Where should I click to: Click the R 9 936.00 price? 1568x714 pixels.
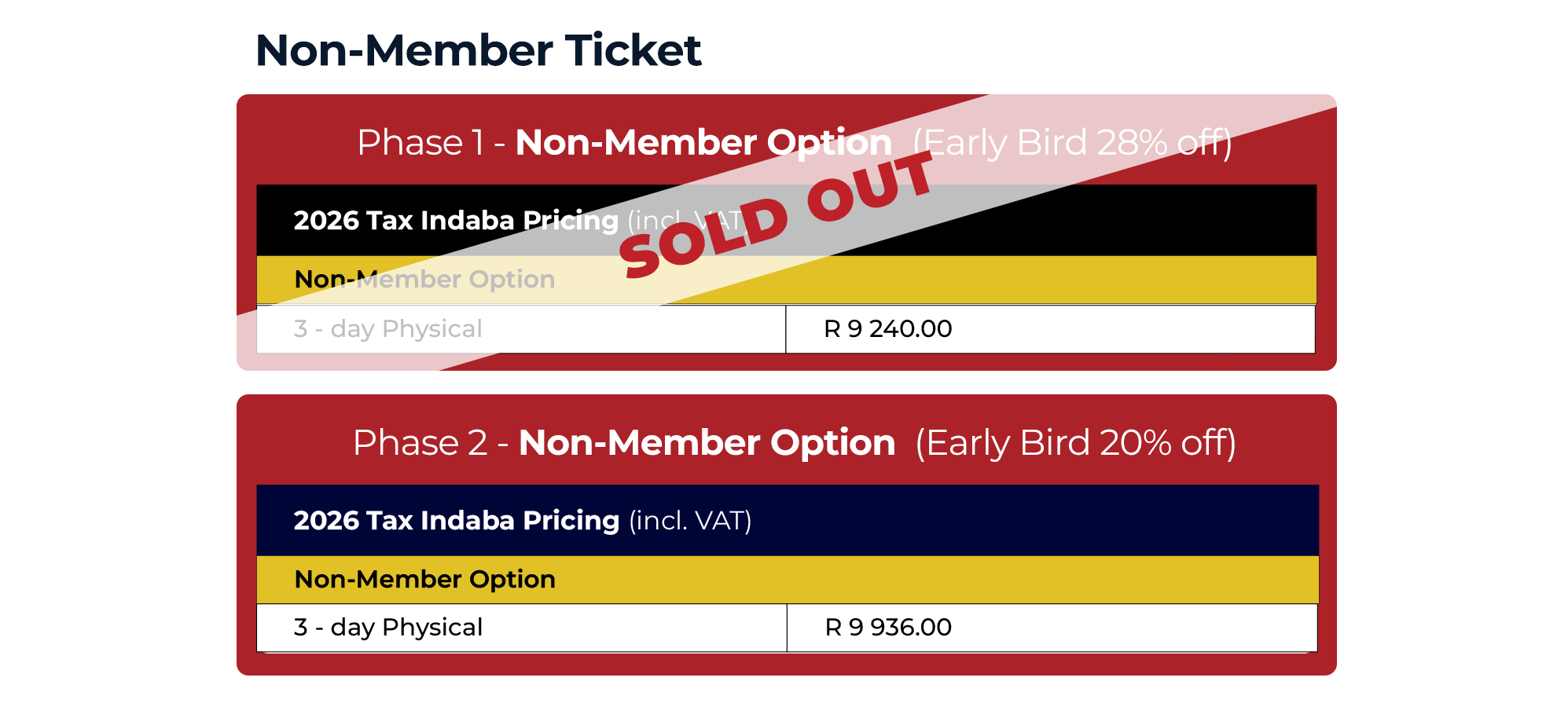pos(888,628)
